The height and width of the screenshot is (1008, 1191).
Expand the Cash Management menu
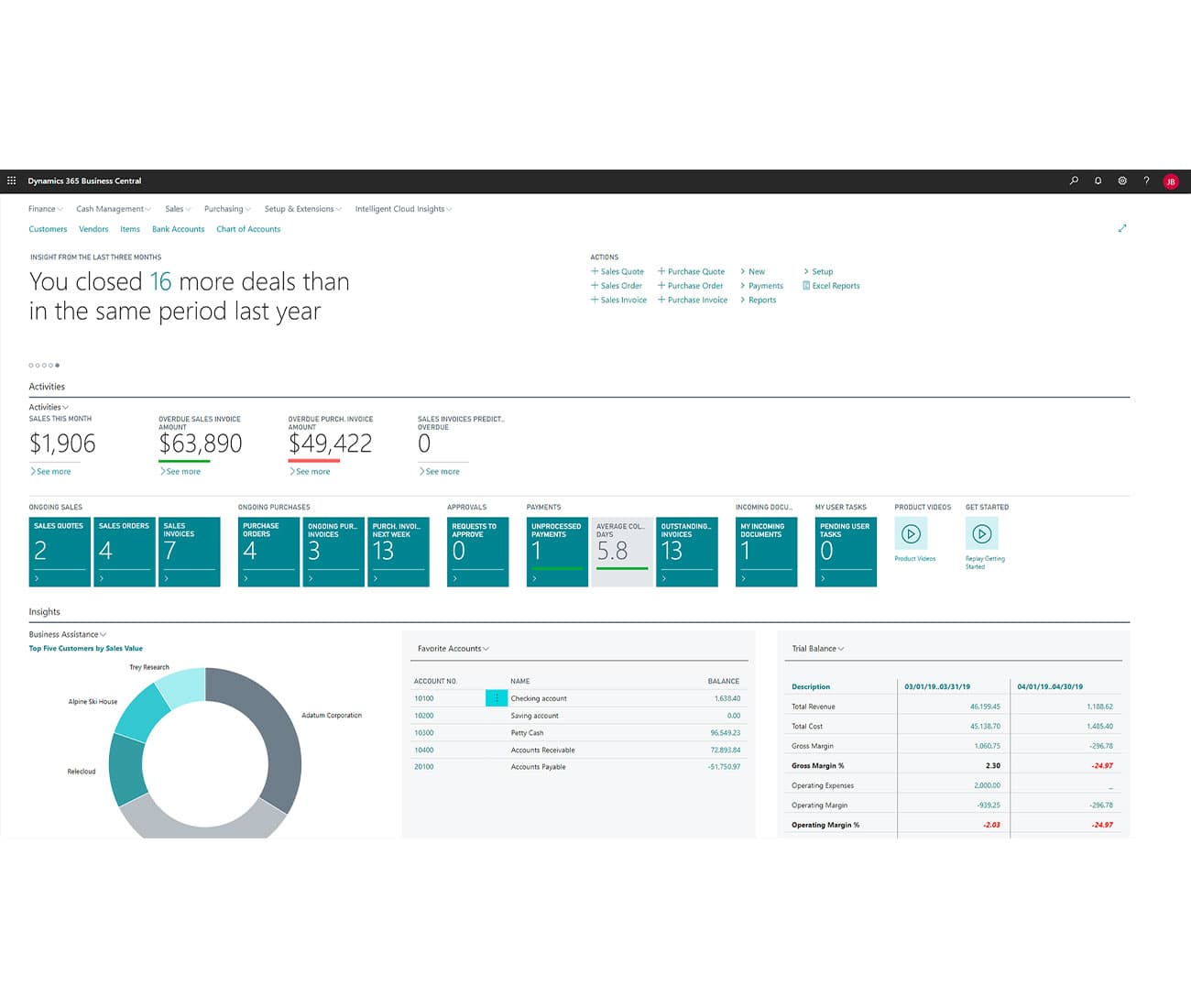coord(114,209)
